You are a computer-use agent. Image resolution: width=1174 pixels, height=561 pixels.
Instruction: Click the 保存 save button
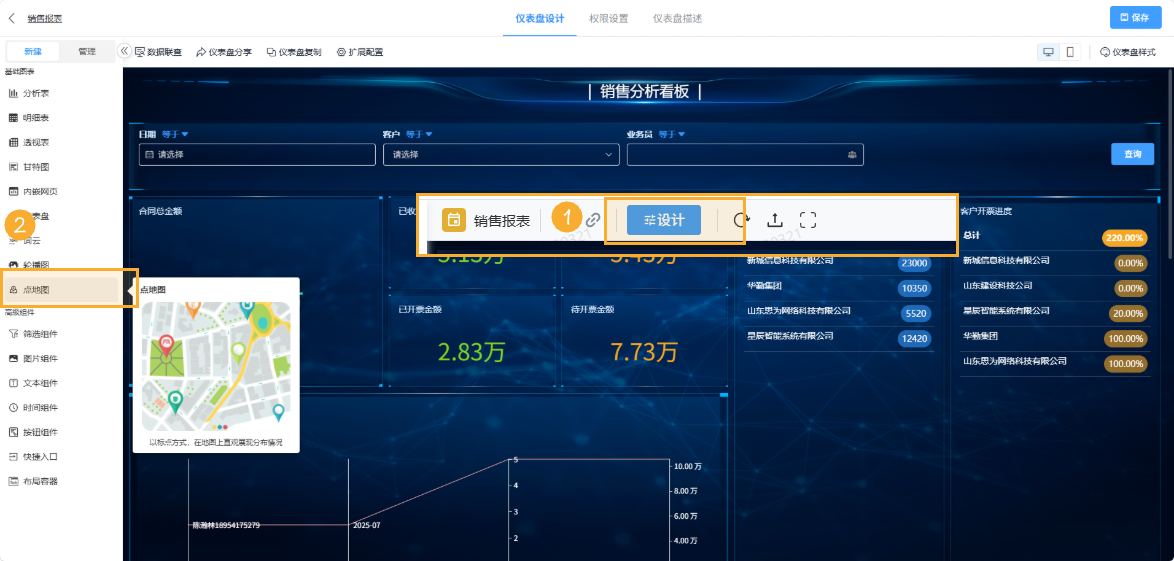(1135, 18)
